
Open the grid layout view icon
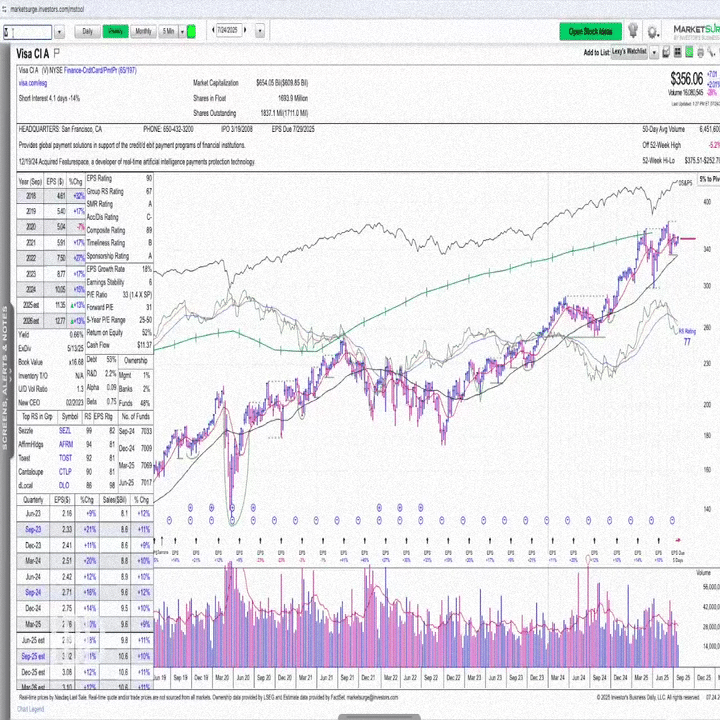click(678, 53)
